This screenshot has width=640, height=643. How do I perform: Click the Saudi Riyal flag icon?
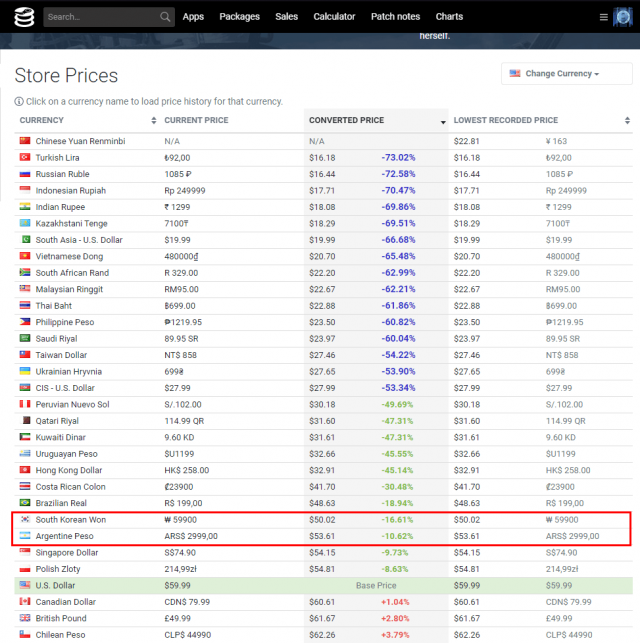25,338
